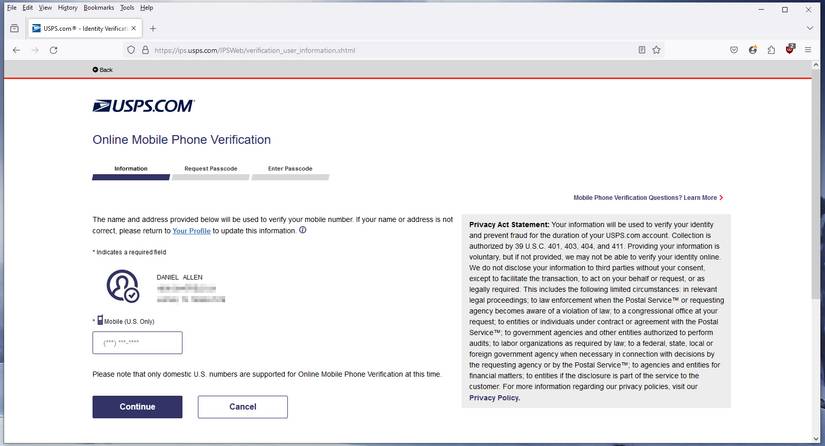Click the browser back arrow
This screenshot has height=446, width=825.
click(x=16, y=49)
